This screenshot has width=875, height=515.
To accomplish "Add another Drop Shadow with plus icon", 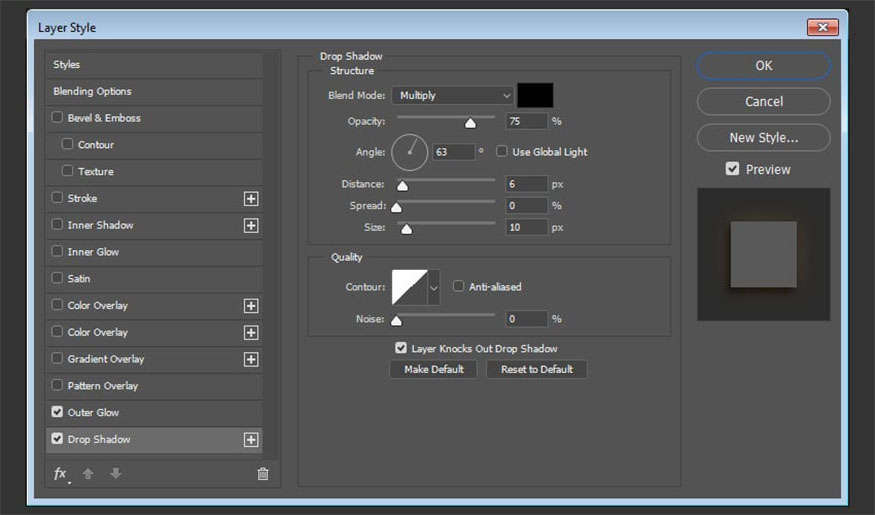I will point(251,440).
